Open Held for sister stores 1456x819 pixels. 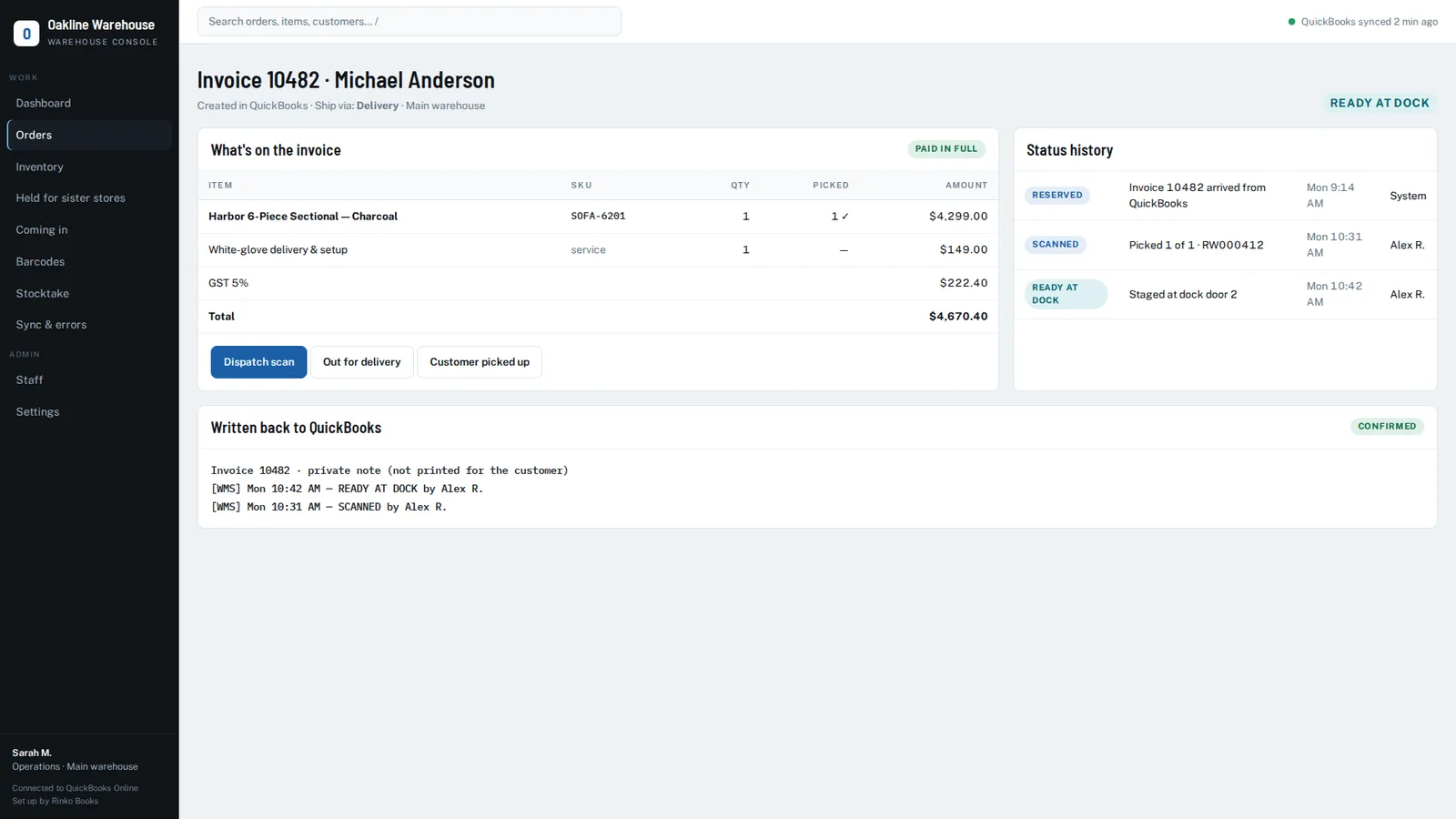(x=89, y=197)
